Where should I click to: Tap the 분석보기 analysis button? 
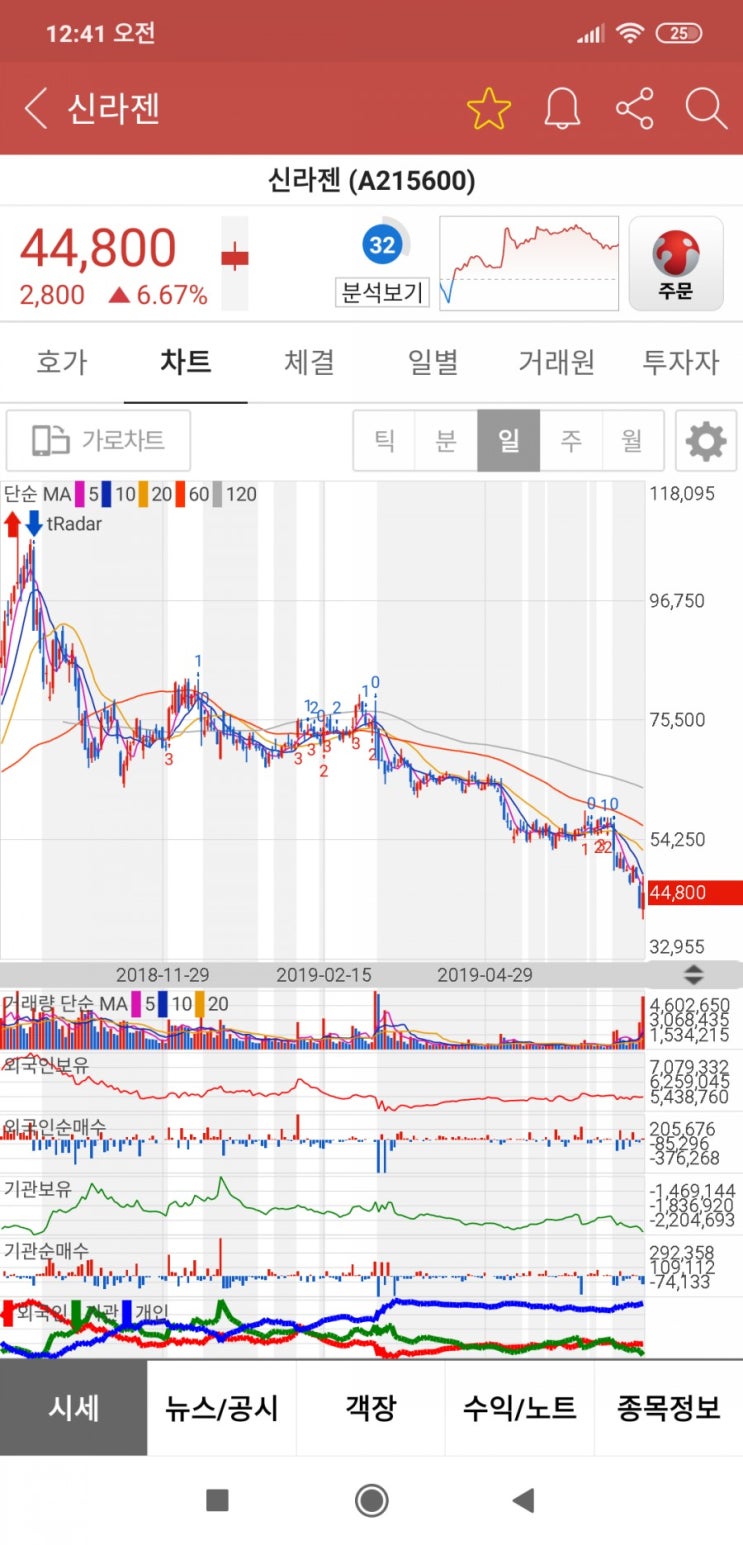[382, 293]
